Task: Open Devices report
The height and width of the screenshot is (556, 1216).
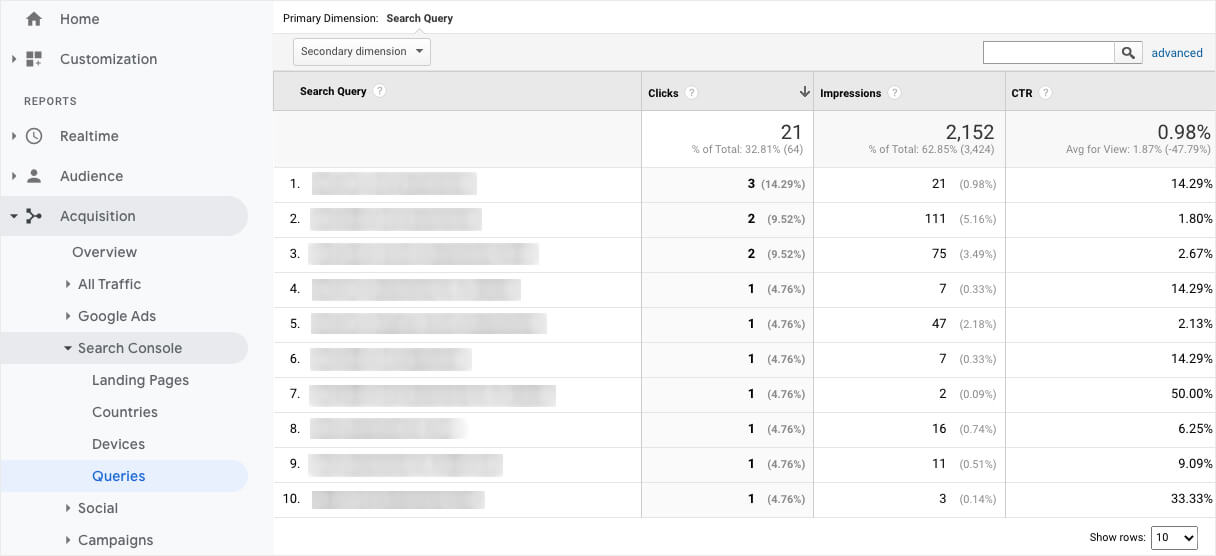Action: click(118, 444)
